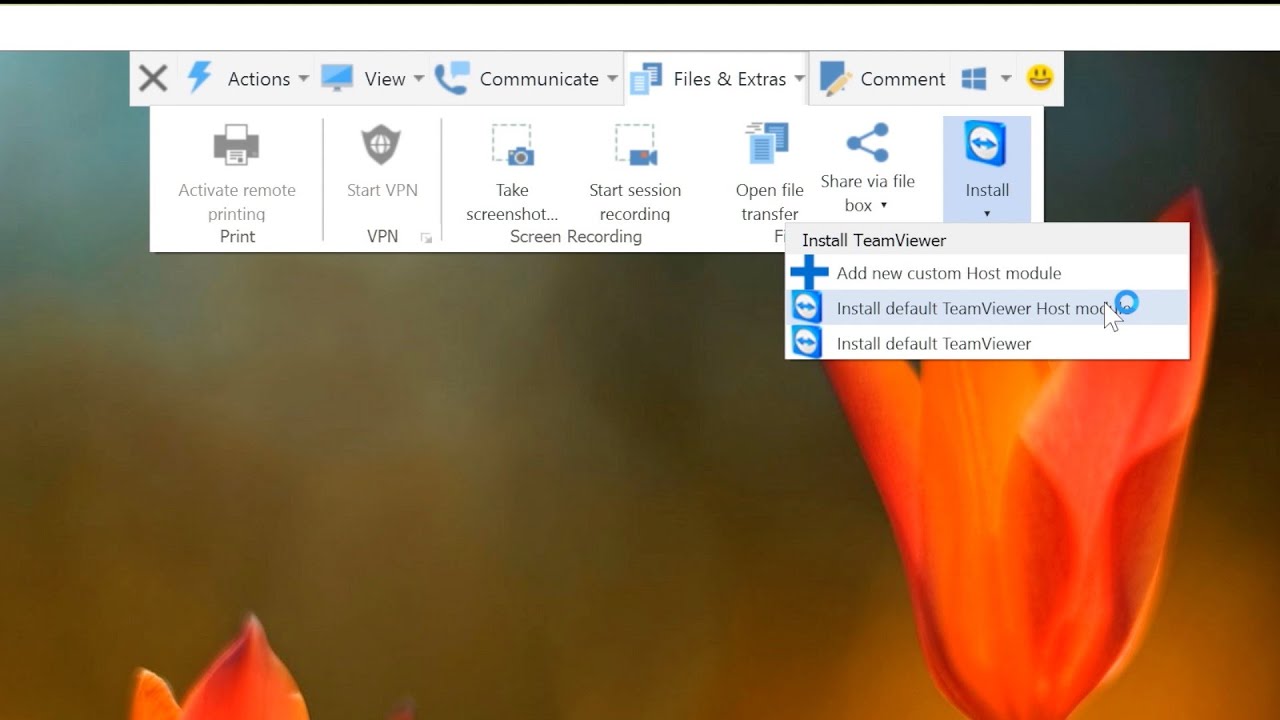Click the Take screenshot camera icon
The image size is (1280, 720).
point(512,146)
